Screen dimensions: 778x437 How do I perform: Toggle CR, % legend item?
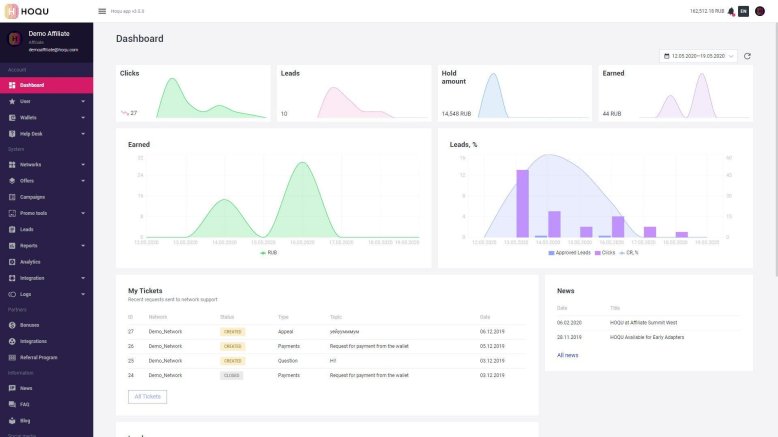(x=629, y=252)
